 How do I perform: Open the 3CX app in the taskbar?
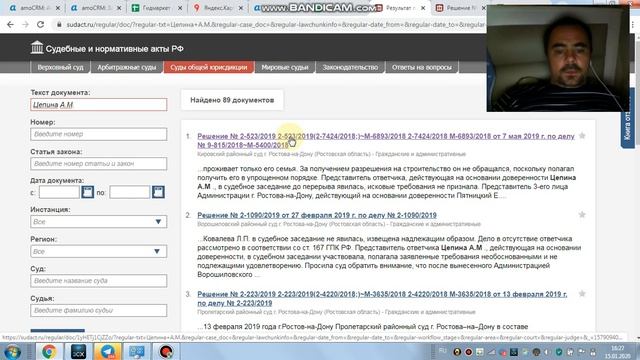pos(78,352)
